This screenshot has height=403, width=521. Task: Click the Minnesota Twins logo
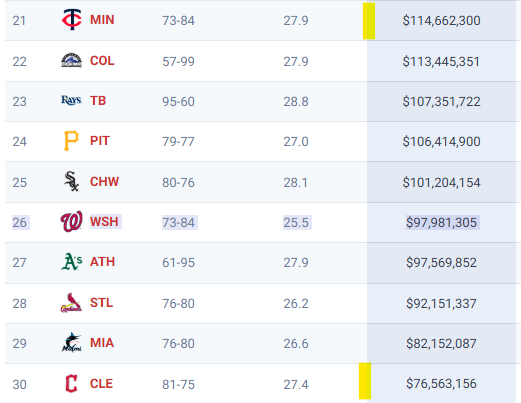tap(71, 20)
